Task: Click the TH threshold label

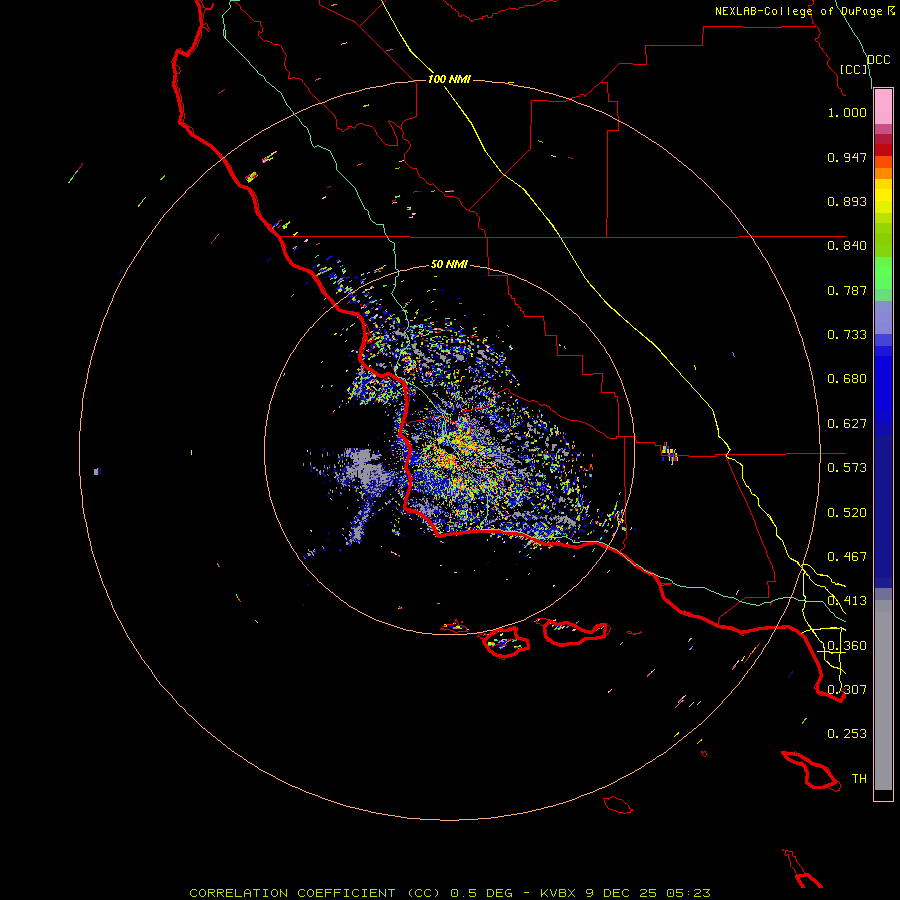Action: (859, 779)
